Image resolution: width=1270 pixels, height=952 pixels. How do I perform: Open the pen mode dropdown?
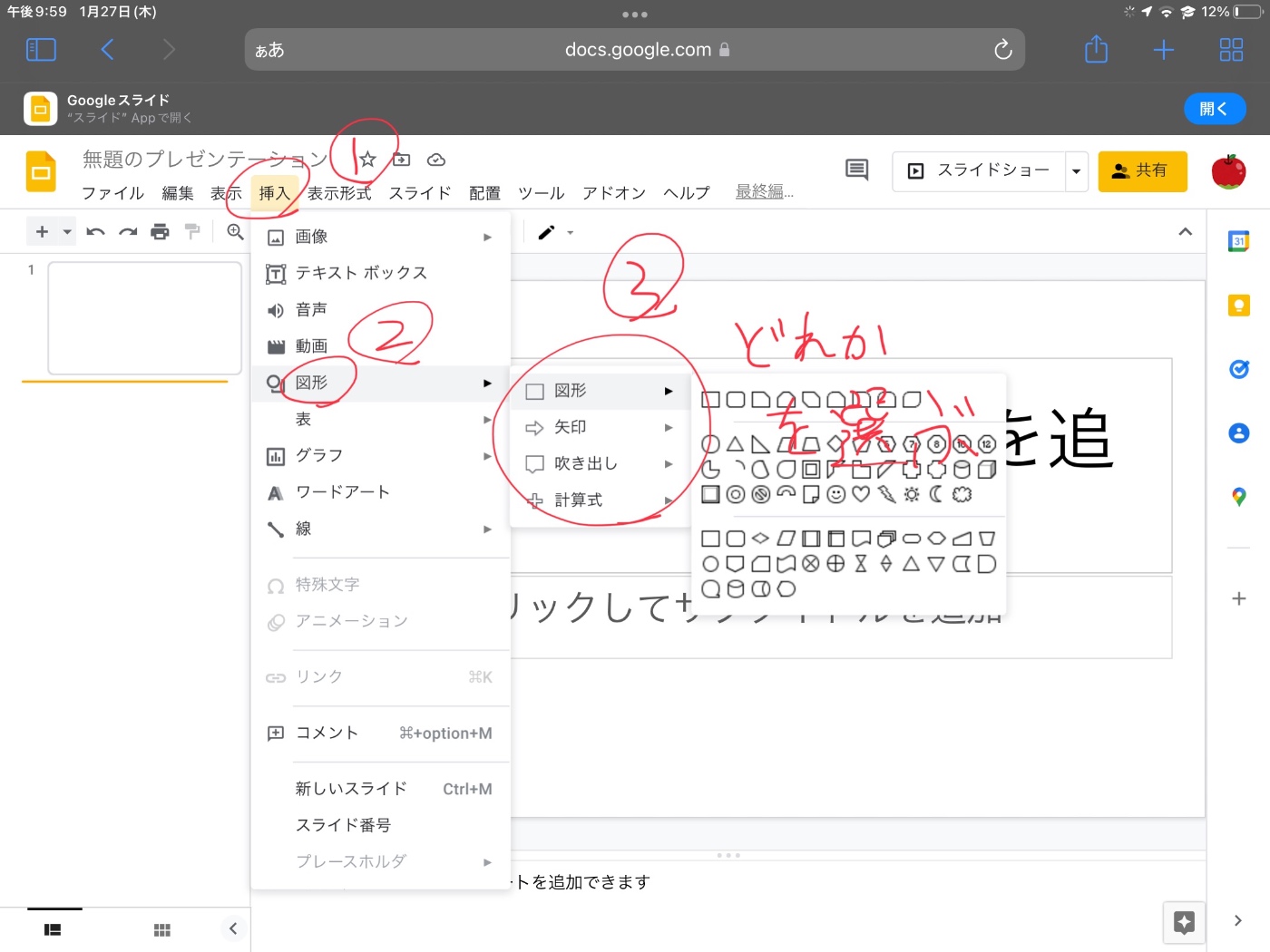(x=570, y=233)
